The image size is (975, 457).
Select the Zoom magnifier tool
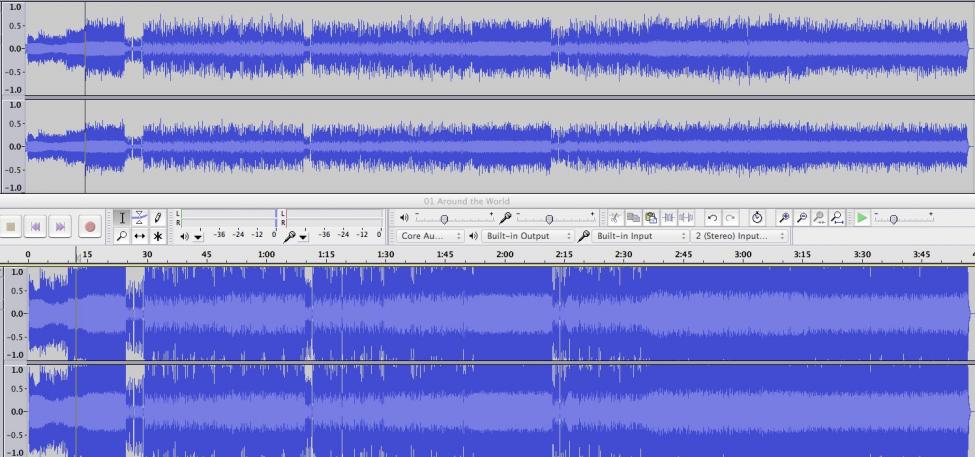click(x=122, y=237)
